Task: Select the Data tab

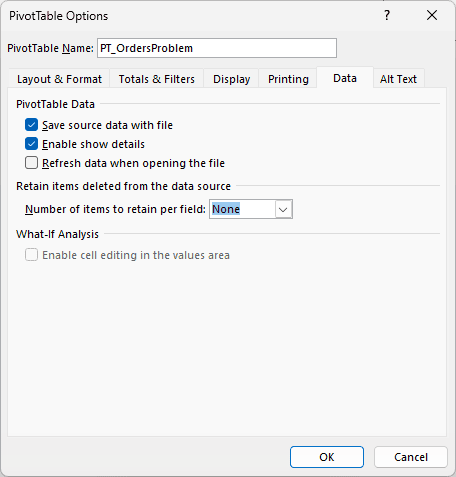Action: pos(345,78)
